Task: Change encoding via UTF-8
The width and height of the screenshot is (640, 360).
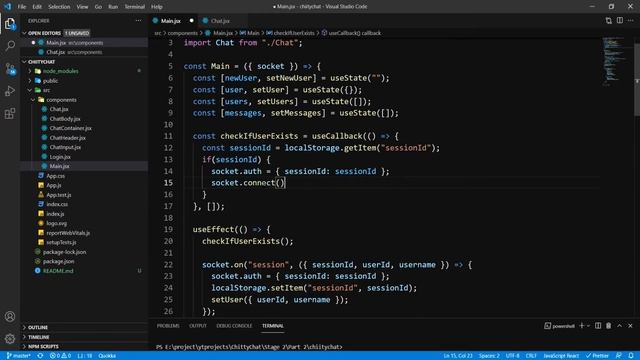Action: [x=512, y=356]
